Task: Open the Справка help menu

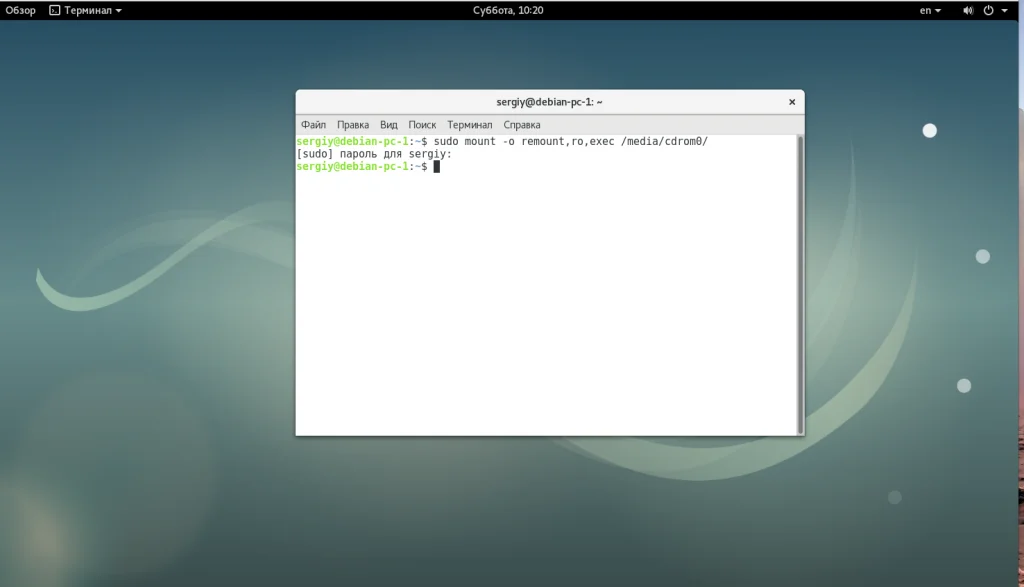Action: click(522, 125)
